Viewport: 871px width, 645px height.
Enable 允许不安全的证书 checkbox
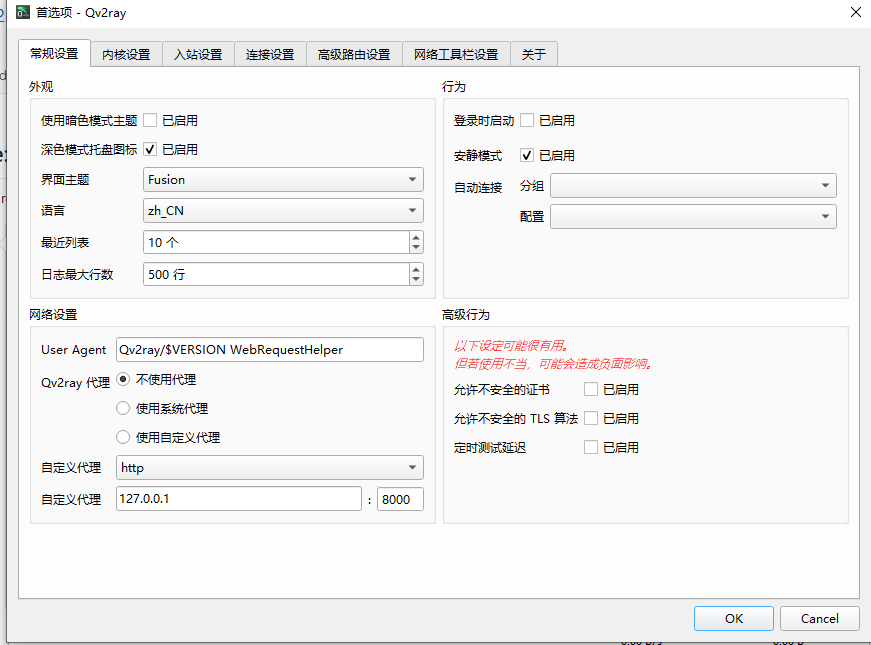(x=591, y=389)
